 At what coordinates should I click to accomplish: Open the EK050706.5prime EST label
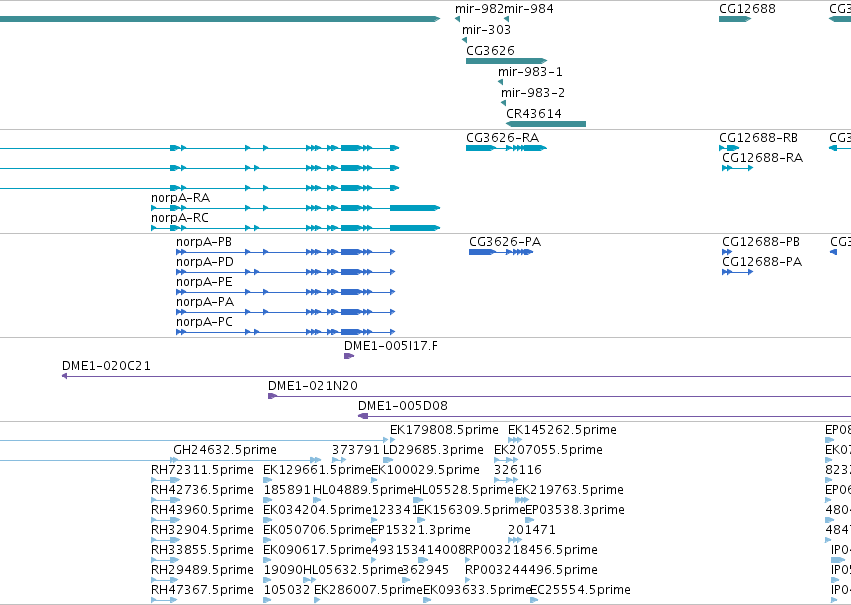pyautogui.click(x=317, y=530)
